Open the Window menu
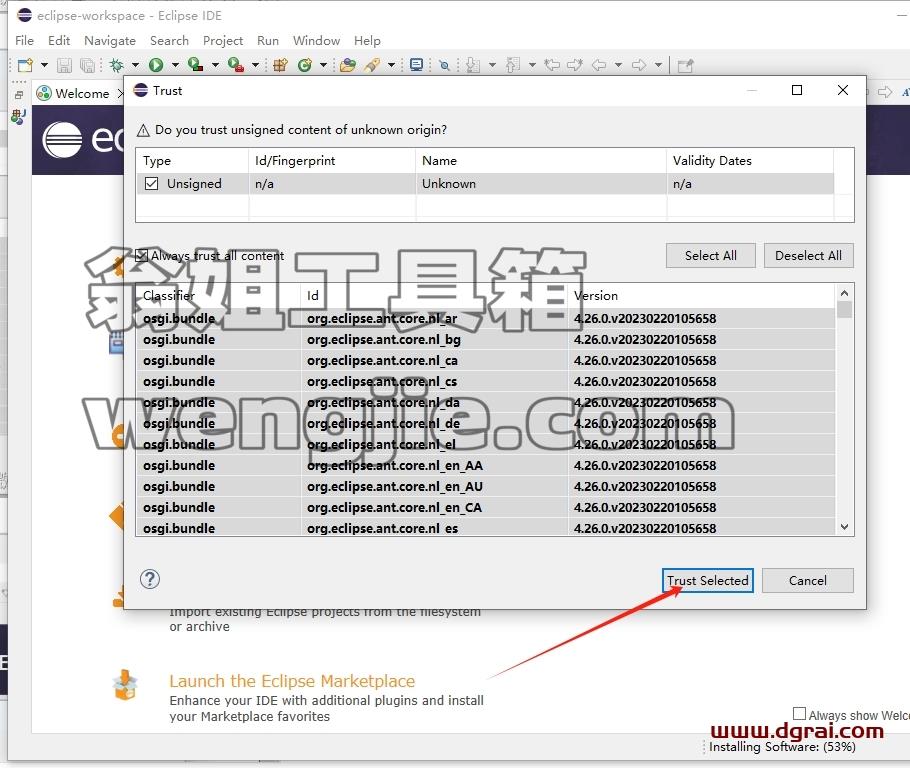Image resolution: width=910 pixels, height=768 pixels. tap(316, 41)
